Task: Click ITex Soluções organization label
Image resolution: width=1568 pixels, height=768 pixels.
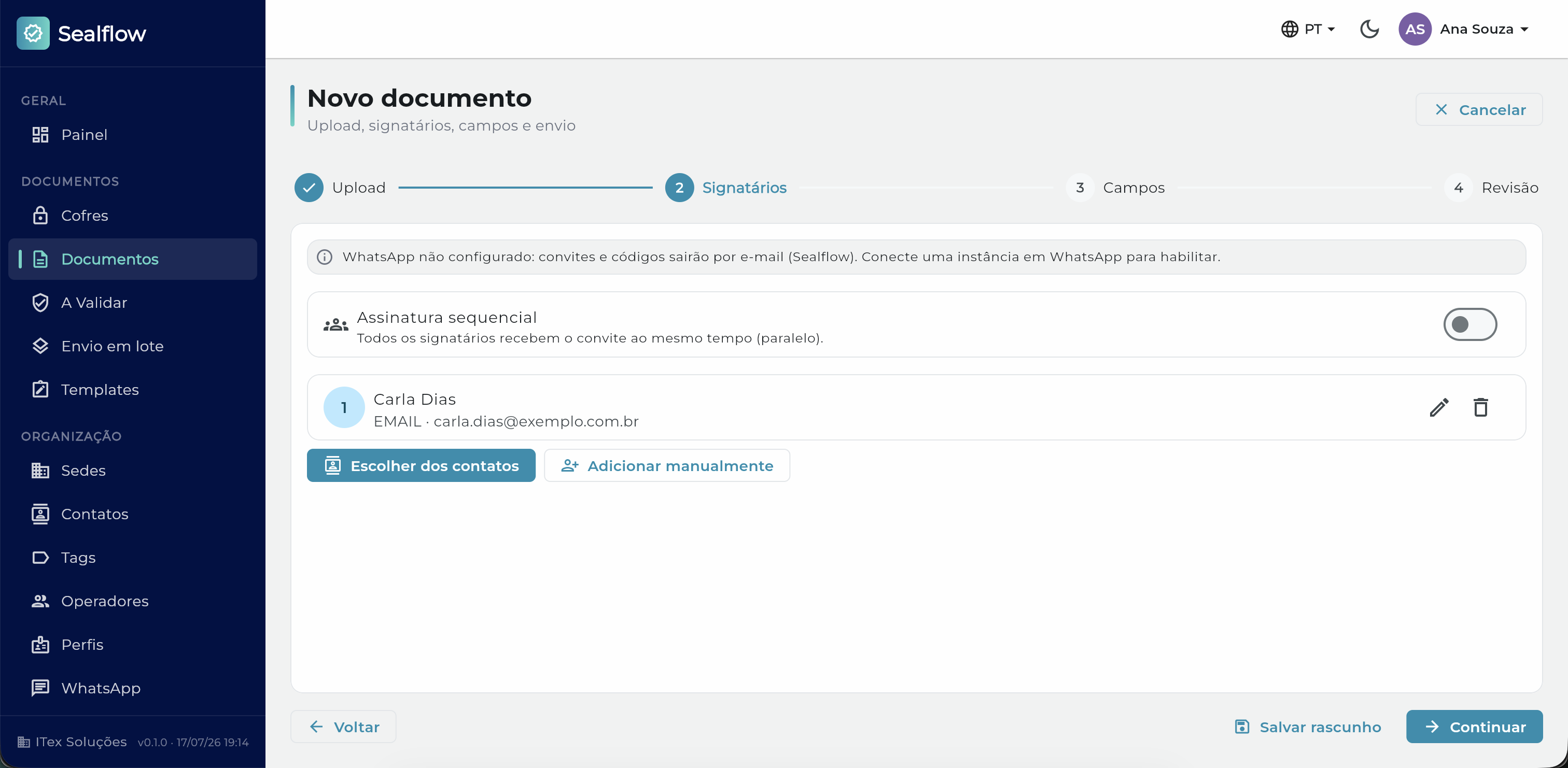Action: click(x=81, y=742)
